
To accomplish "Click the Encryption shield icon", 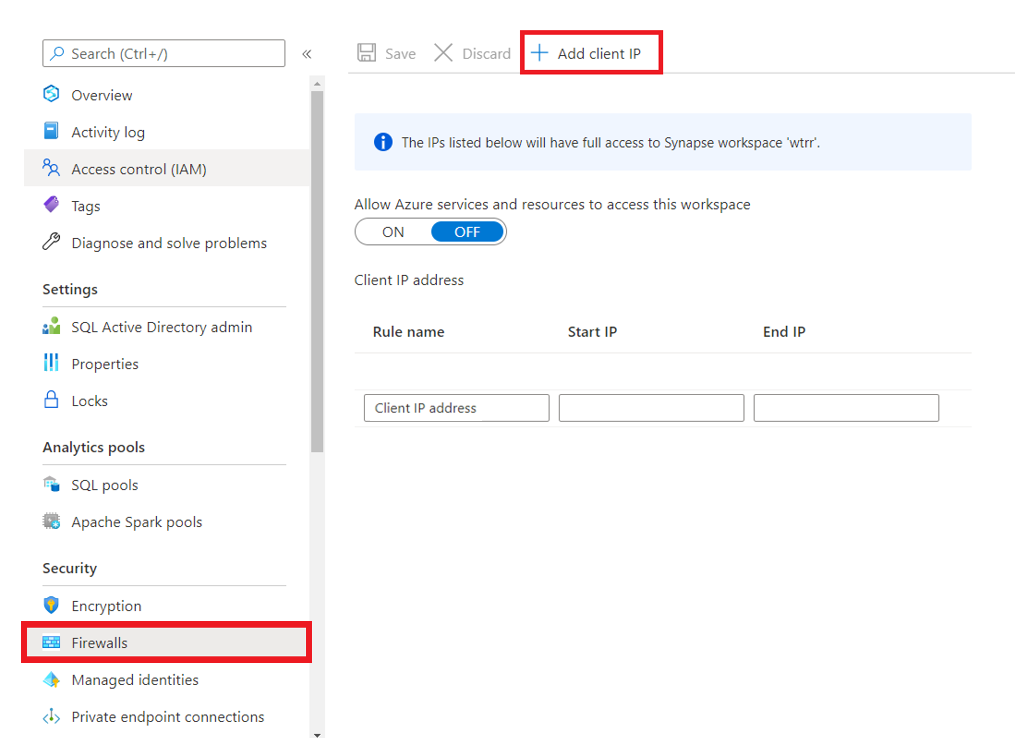I will pyautogui.click(x=51, y=605).
